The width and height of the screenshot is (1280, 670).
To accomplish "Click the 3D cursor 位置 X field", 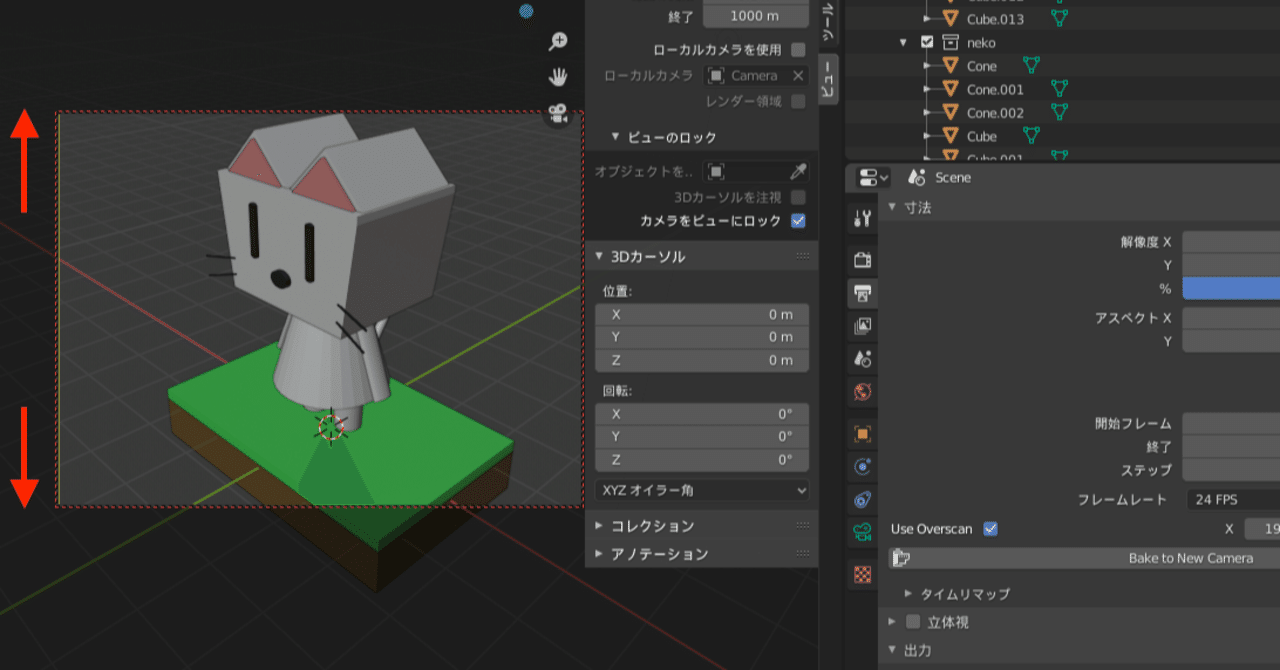I will click(x=702, y=314).
